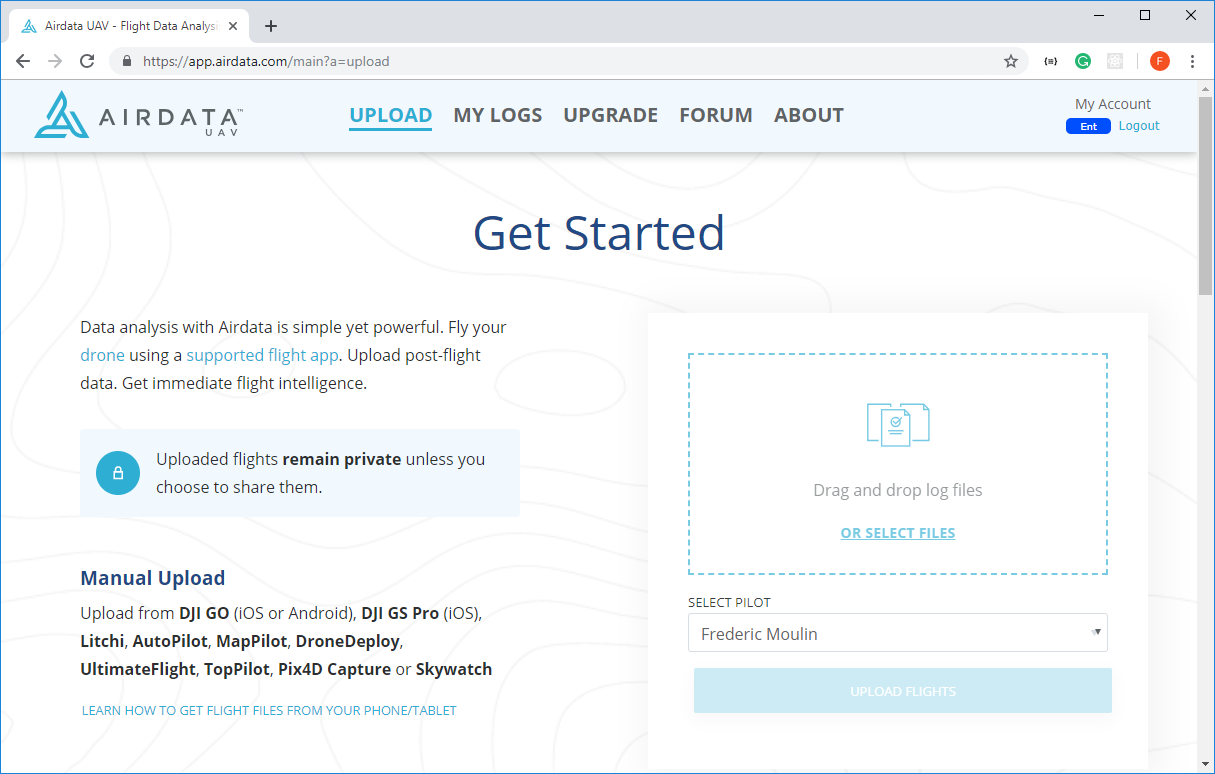Screen dimensions: 1215x774
Task: Click the drag and drop log files area
Action: pos(898,464)
